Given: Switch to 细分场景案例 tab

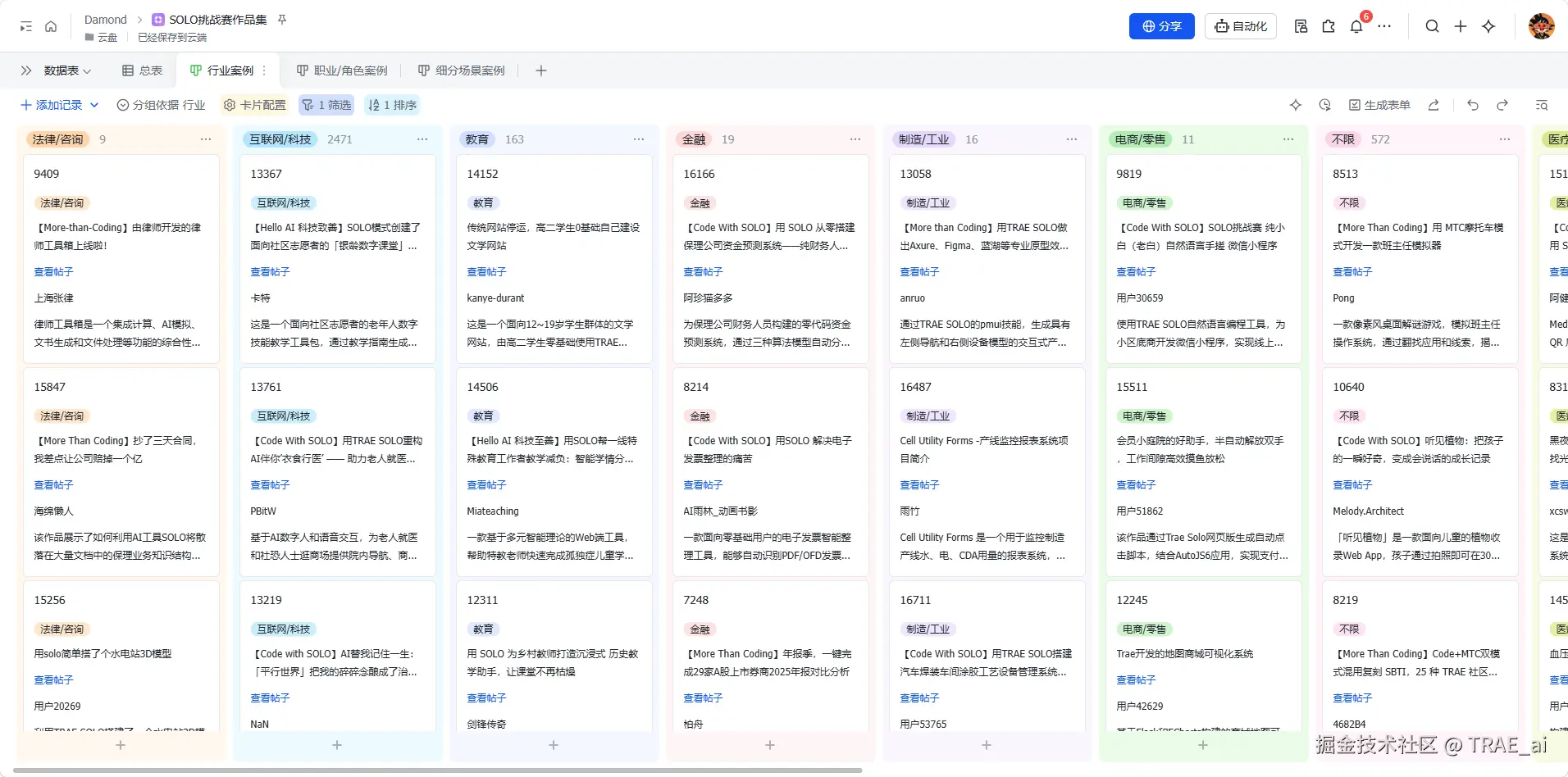Looking at the screenshot, I should 461,70.
